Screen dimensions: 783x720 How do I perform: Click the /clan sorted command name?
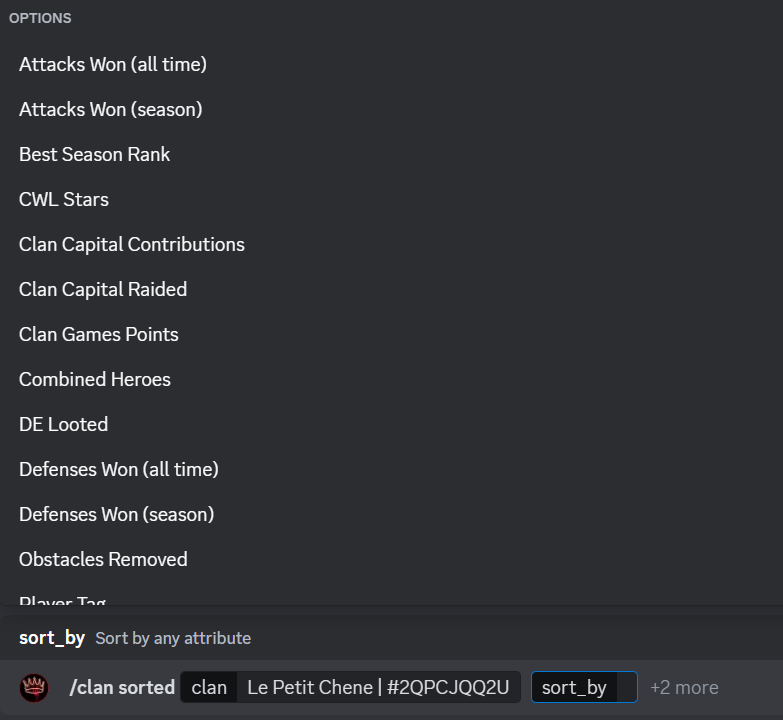tap(121, 688)
